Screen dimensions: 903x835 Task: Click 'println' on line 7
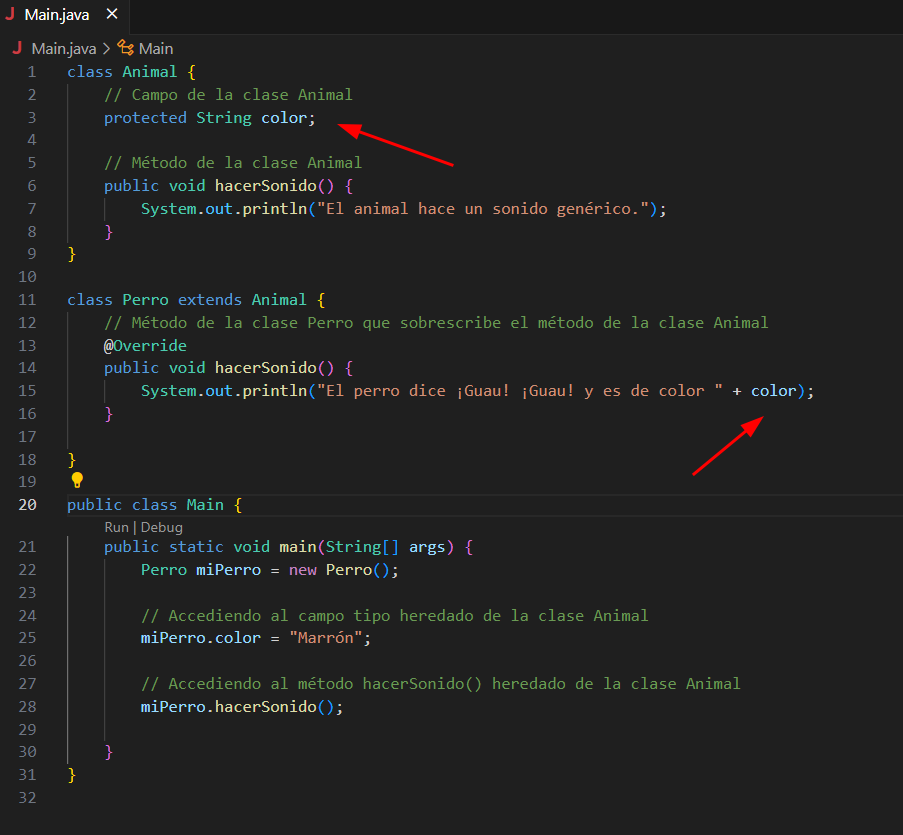[275, 209]
